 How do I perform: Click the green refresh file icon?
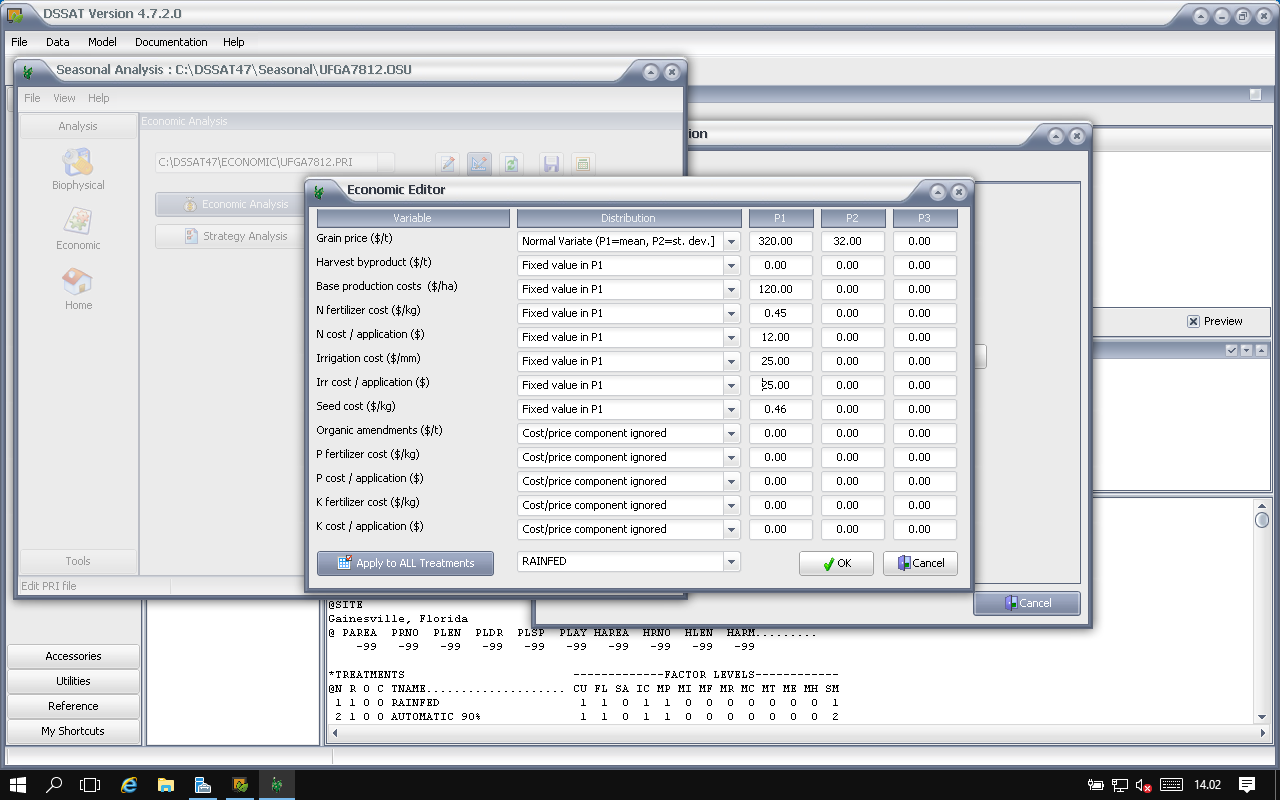pyautogui.click(x=511, y=164)
